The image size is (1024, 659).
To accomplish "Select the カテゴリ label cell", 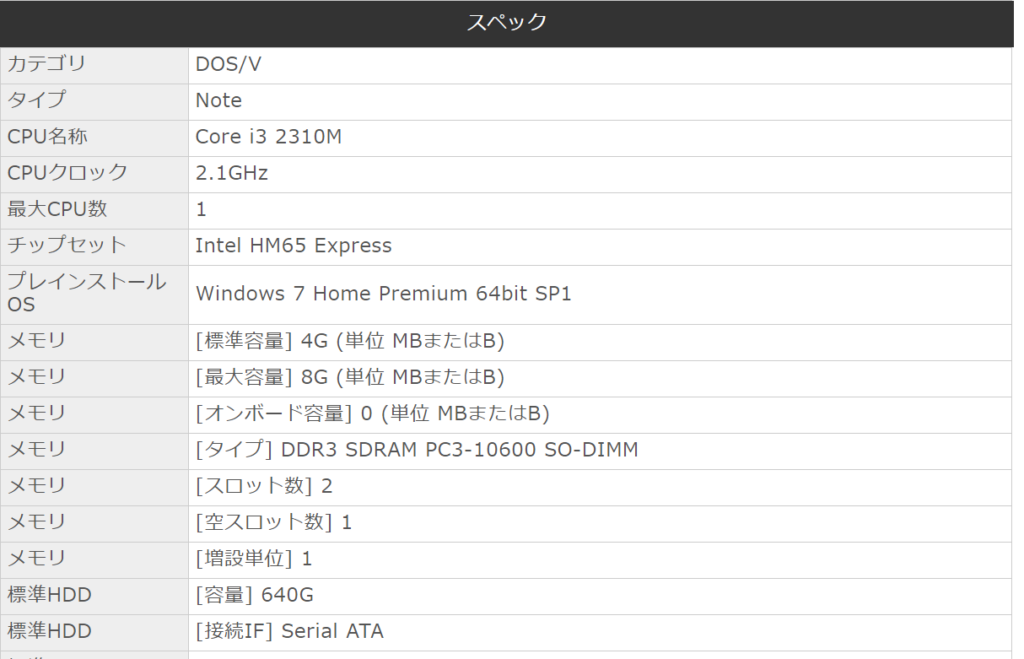I will coord(95,65).
